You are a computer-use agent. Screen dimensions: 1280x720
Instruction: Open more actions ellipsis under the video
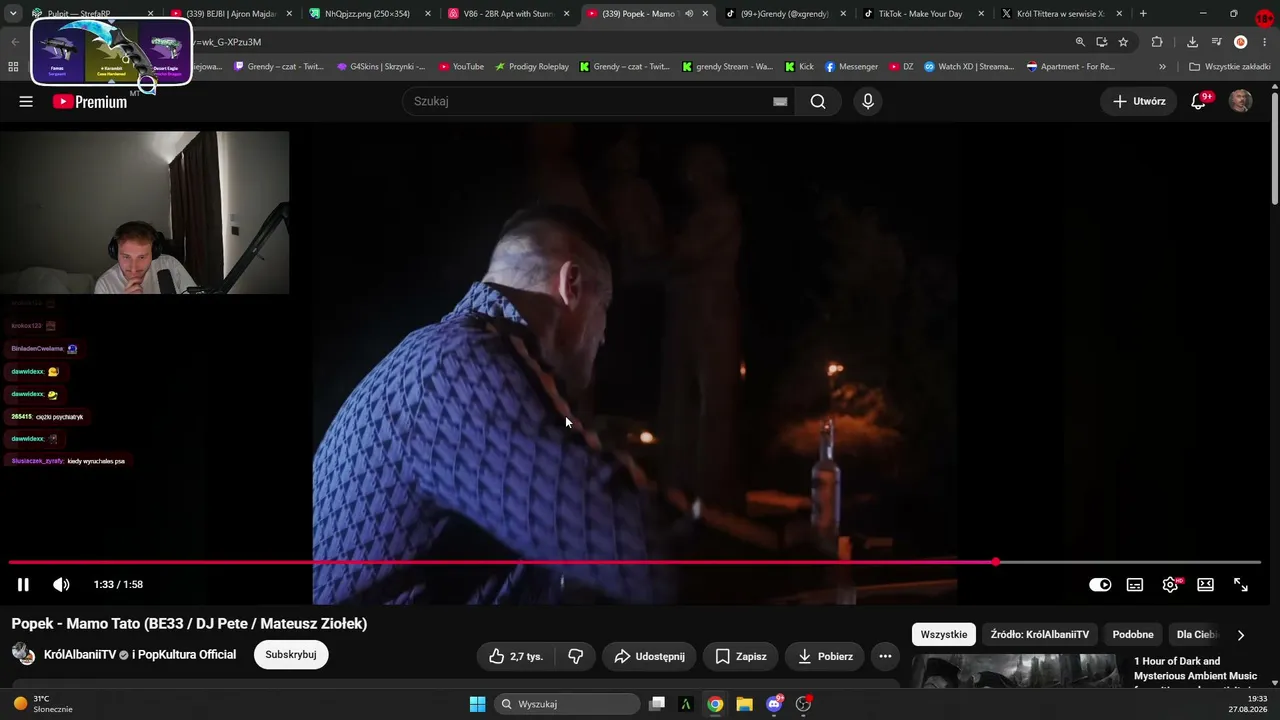[x=885, y=656]
